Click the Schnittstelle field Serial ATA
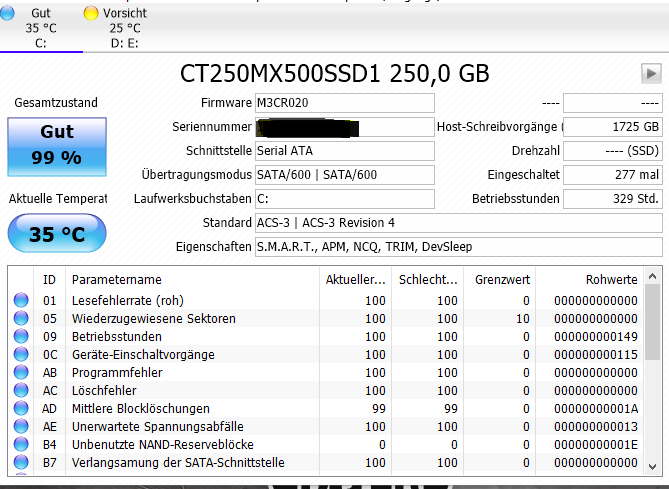Image resolution: width=669 pixels, height=489 pixels. 345,151
